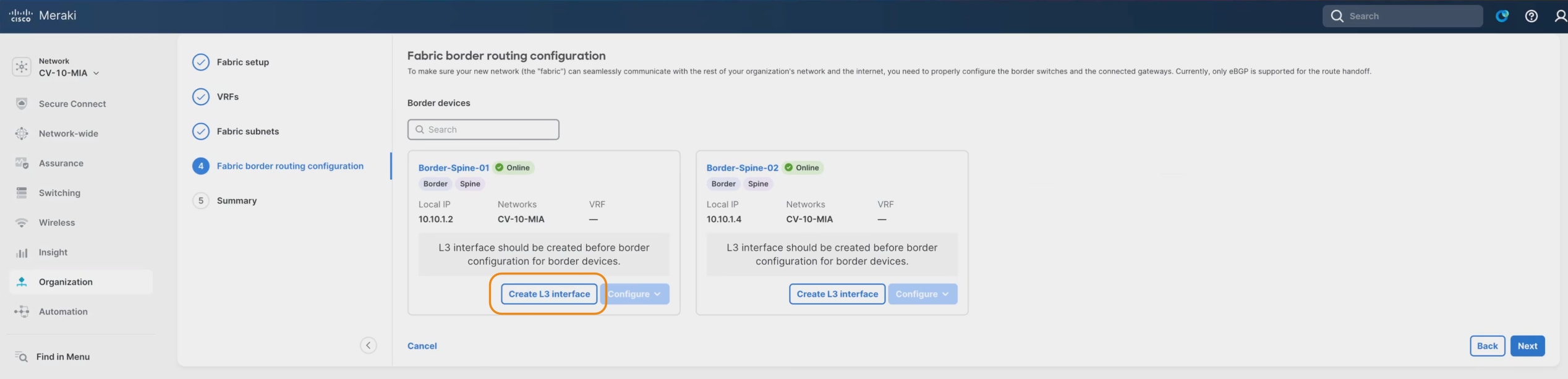
Task: Click the Automation workflow icon
Action: pyautogui.click(x=22, y=312)
